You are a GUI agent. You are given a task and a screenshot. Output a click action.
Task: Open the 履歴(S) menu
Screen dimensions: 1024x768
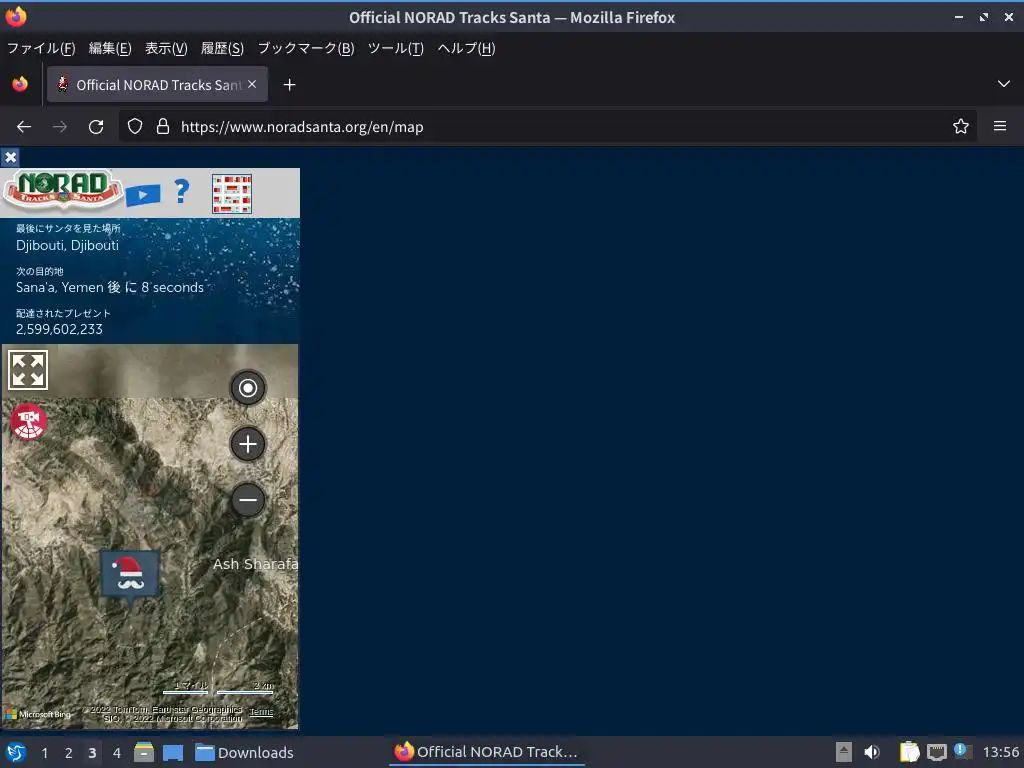click(222, 48)
